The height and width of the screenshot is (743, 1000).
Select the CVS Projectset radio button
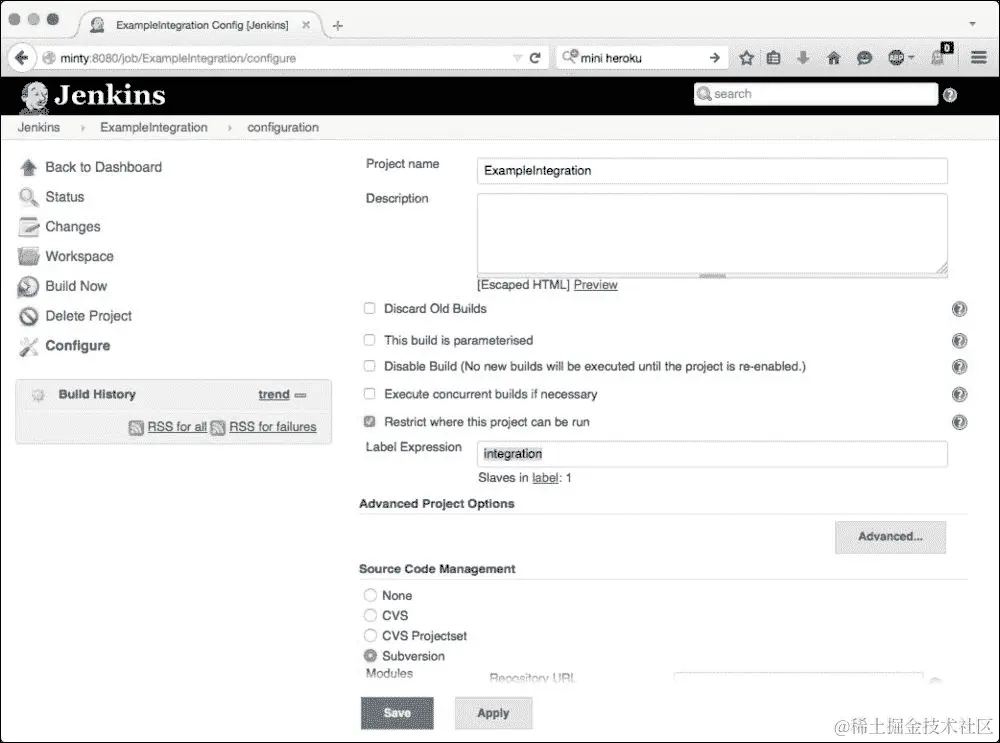coord(370,635)
